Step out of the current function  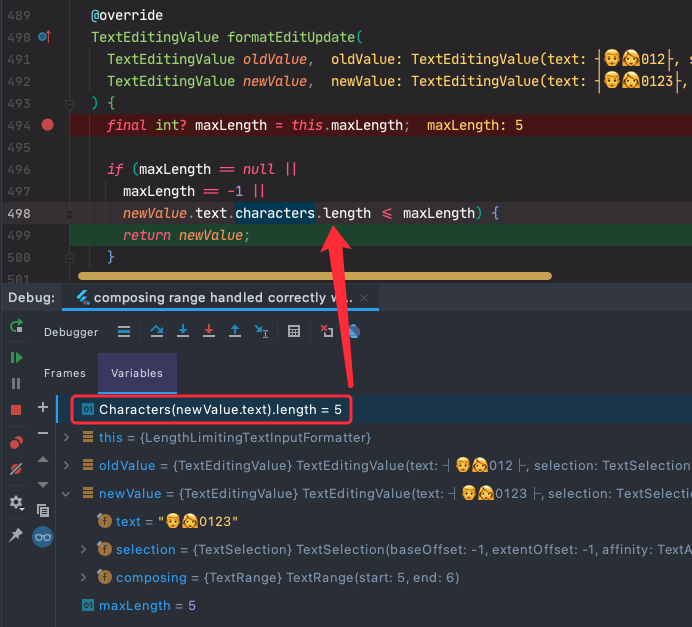pos(235,331)
